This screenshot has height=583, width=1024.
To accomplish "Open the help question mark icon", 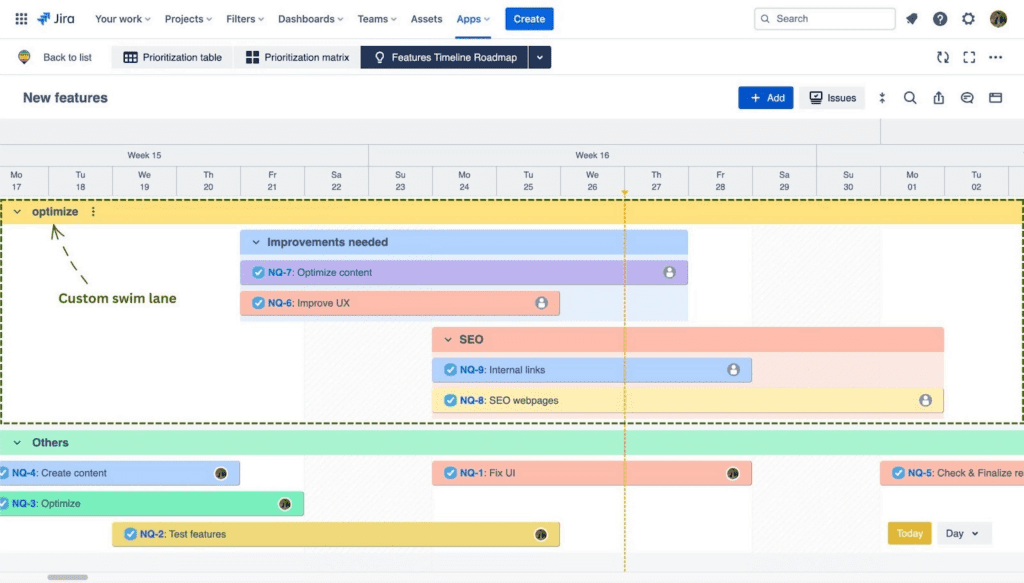I will (x=940, y=19).
